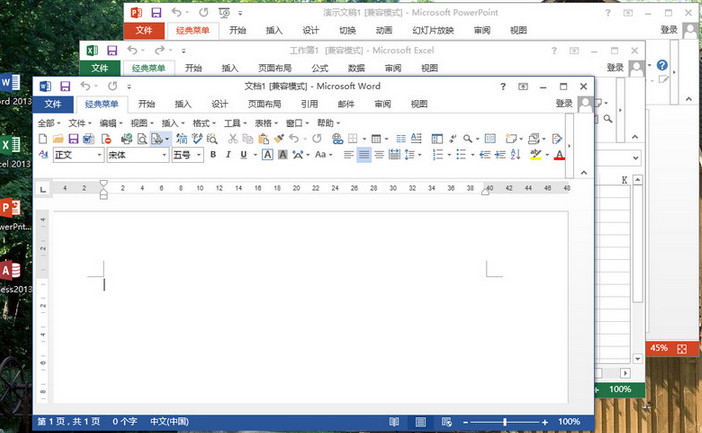The image size is (702, 433).
Task: Select the Format Painter brush icon
Action: click(278, 139)
